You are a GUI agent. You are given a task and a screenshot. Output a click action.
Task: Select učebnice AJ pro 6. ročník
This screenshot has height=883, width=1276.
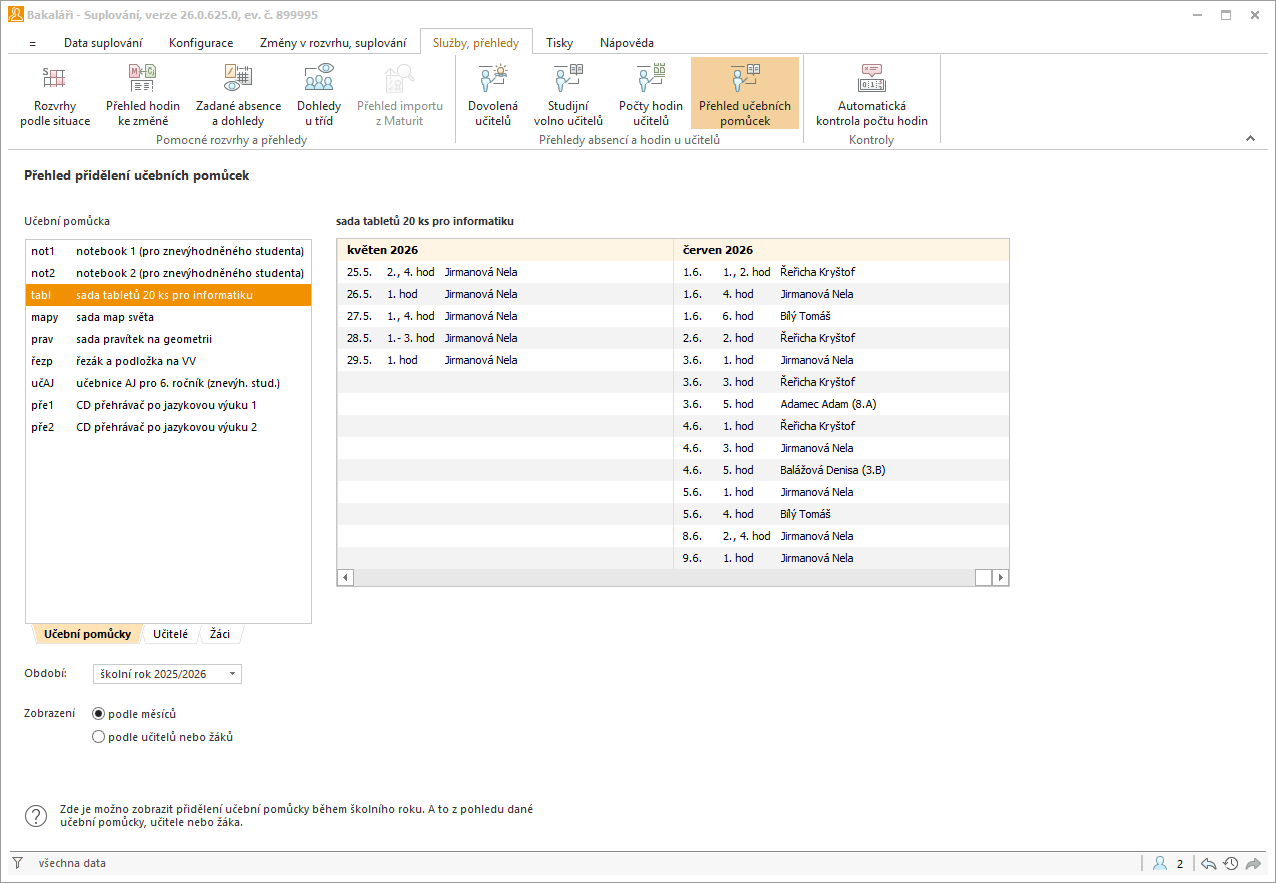168,383
